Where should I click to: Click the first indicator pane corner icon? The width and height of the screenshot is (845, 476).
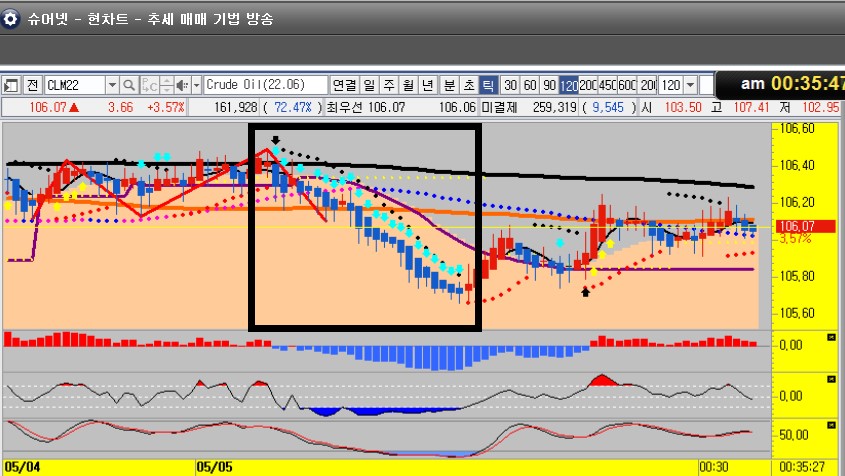tap(831, 337)
